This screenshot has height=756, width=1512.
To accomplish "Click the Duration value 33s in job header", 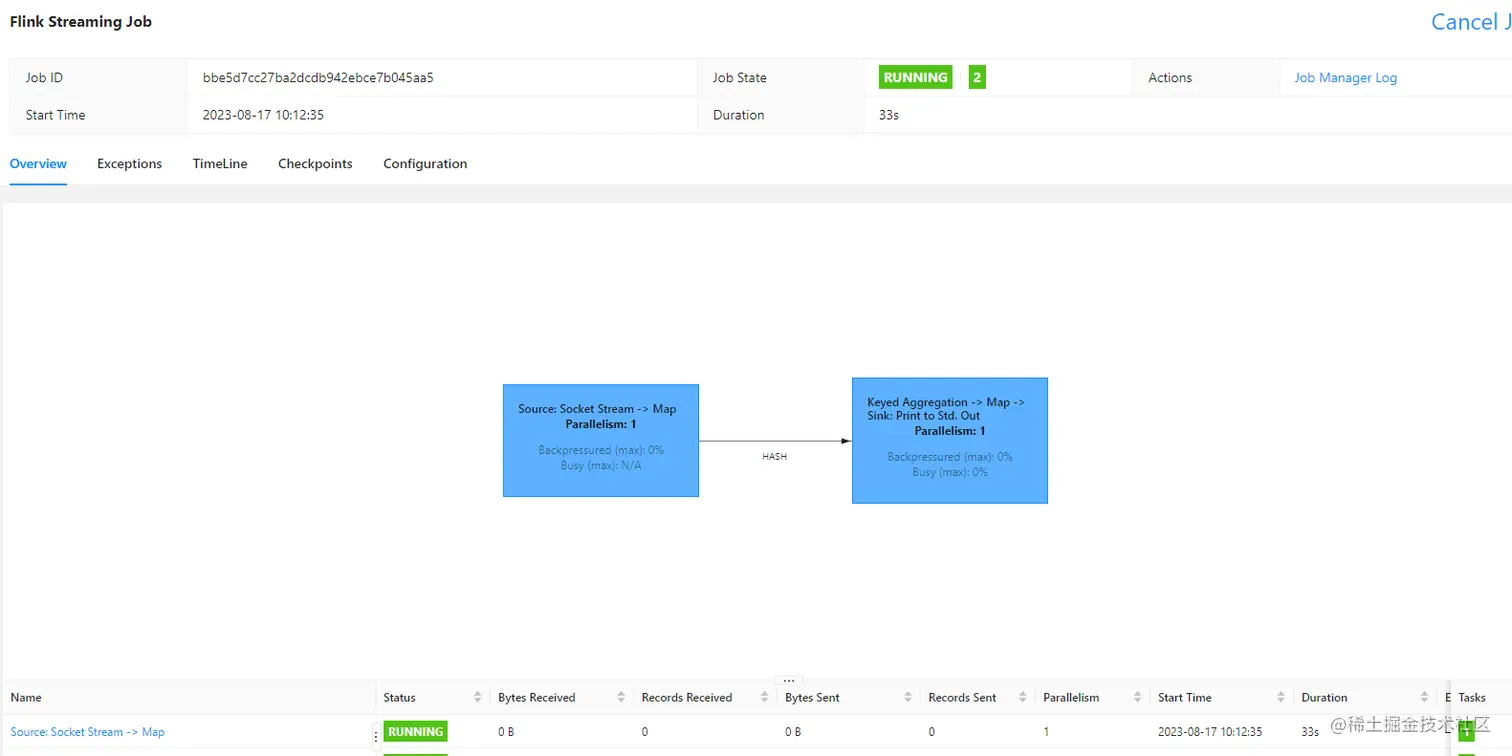I will pos(889,115).
